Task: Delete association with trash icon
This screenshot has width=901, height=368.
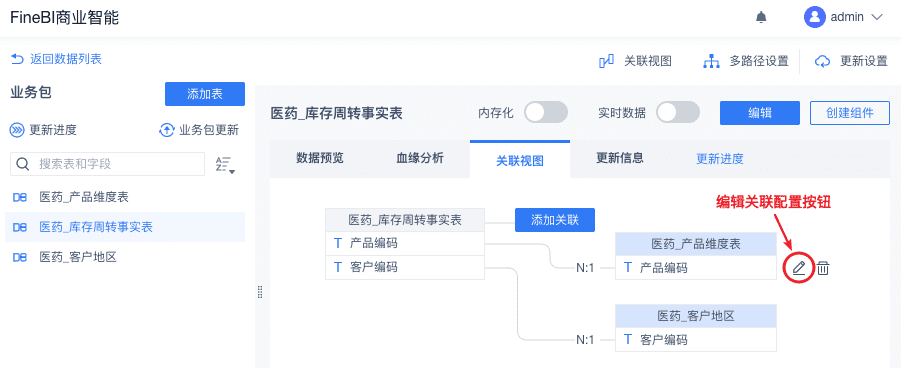Action: (x=823, y=267)
